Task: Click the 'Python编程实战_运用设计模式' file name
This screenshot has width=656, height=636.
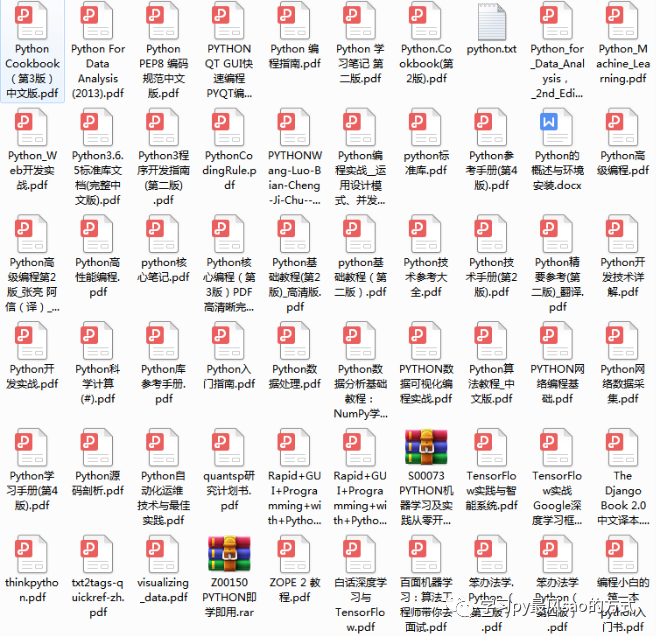Action: pos(360,178)
